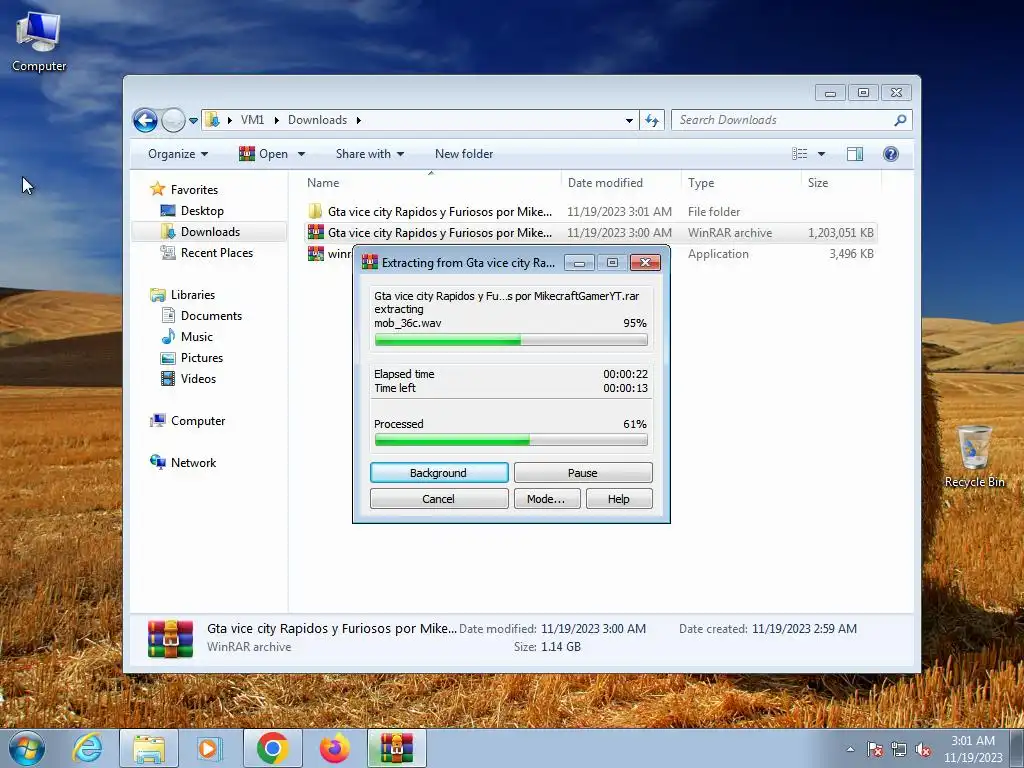Image resolution: width=1024 pixels, height=768 pixels.
Task: Click the Change your view icon
Action: [799, 154]
